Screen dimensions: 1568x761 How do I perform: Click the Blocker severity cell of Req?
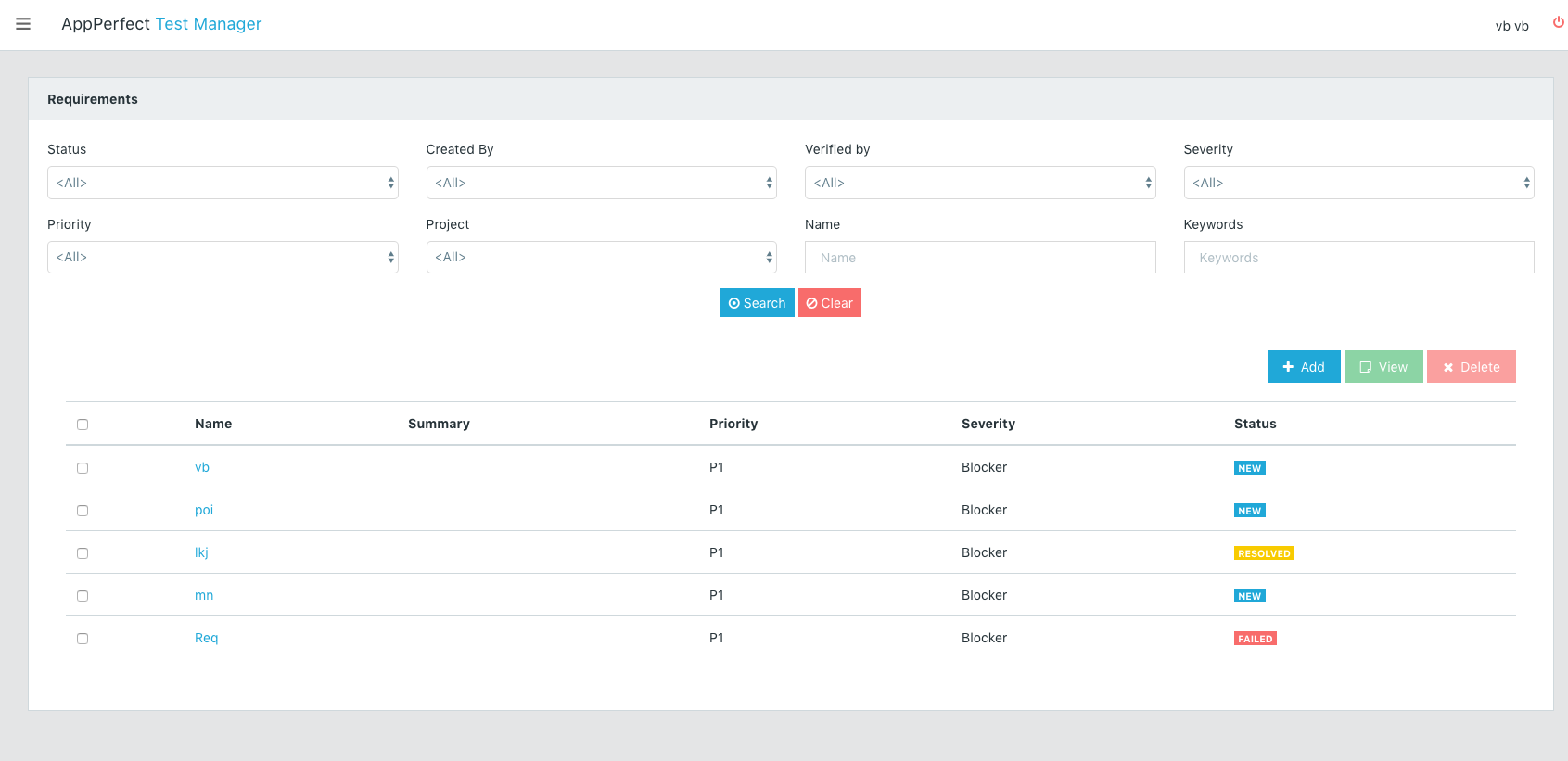point(984,638)
